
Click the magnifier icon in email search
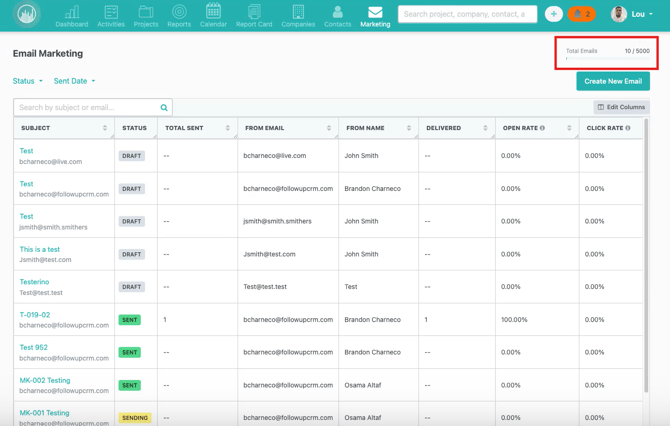pyautogui.click(x=164, y=107)
